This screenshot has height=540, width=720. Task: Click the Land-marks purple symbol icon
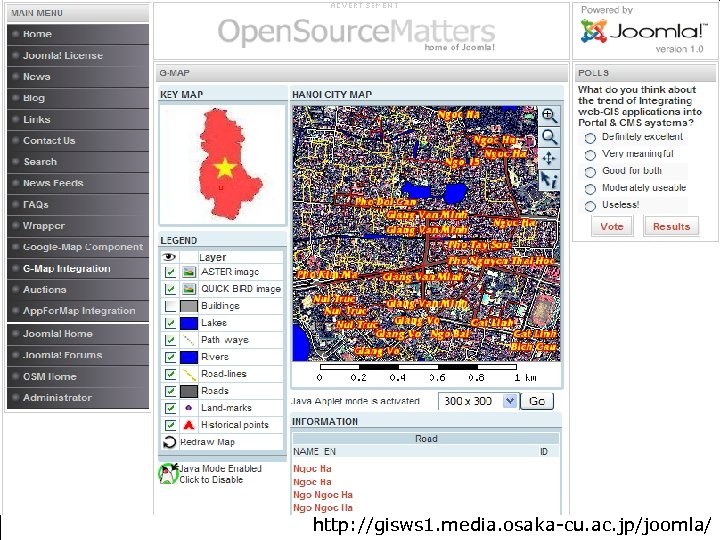189,408
